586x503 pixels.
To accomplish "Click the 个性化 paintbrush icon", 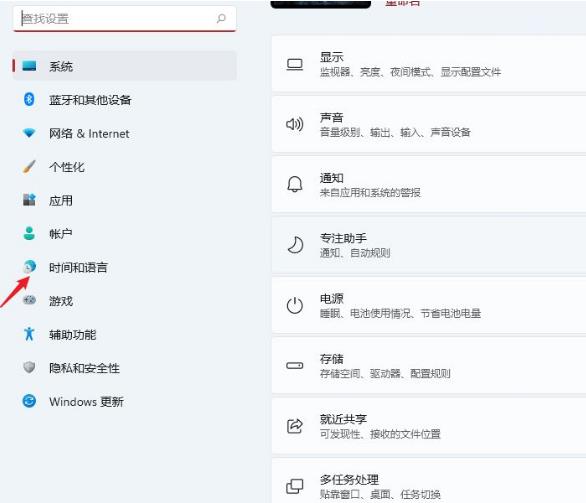I will coord(29,166).
